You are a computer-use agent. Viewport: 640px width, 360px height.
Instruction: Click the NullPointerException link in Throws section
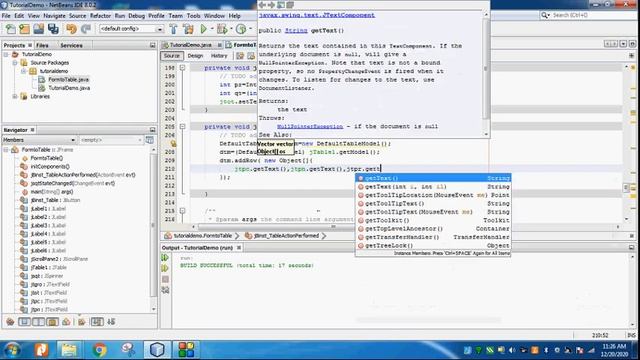(310, 127)
